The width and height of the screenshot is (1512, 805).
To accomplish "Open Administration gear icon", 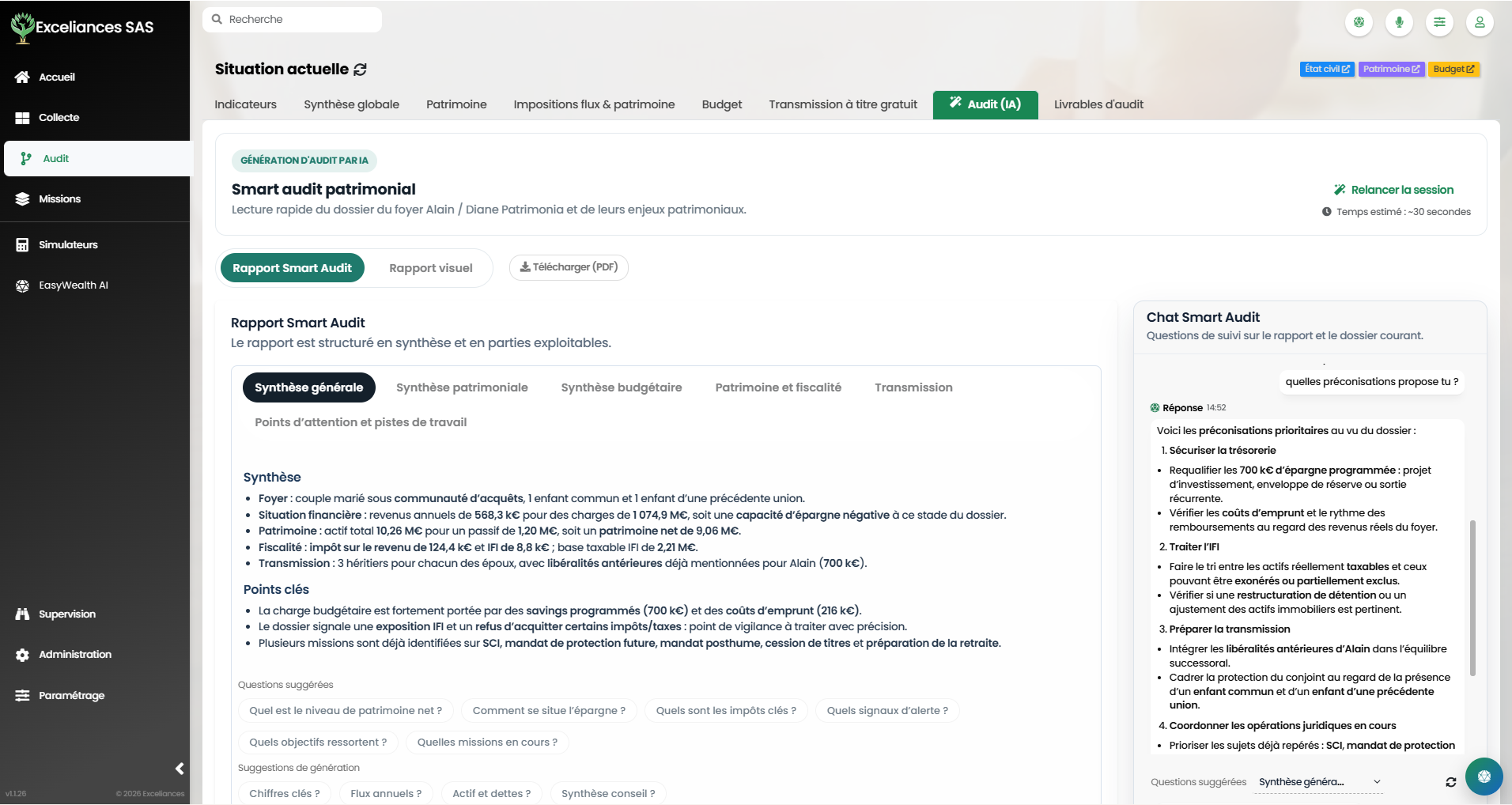I will (22, 654).
